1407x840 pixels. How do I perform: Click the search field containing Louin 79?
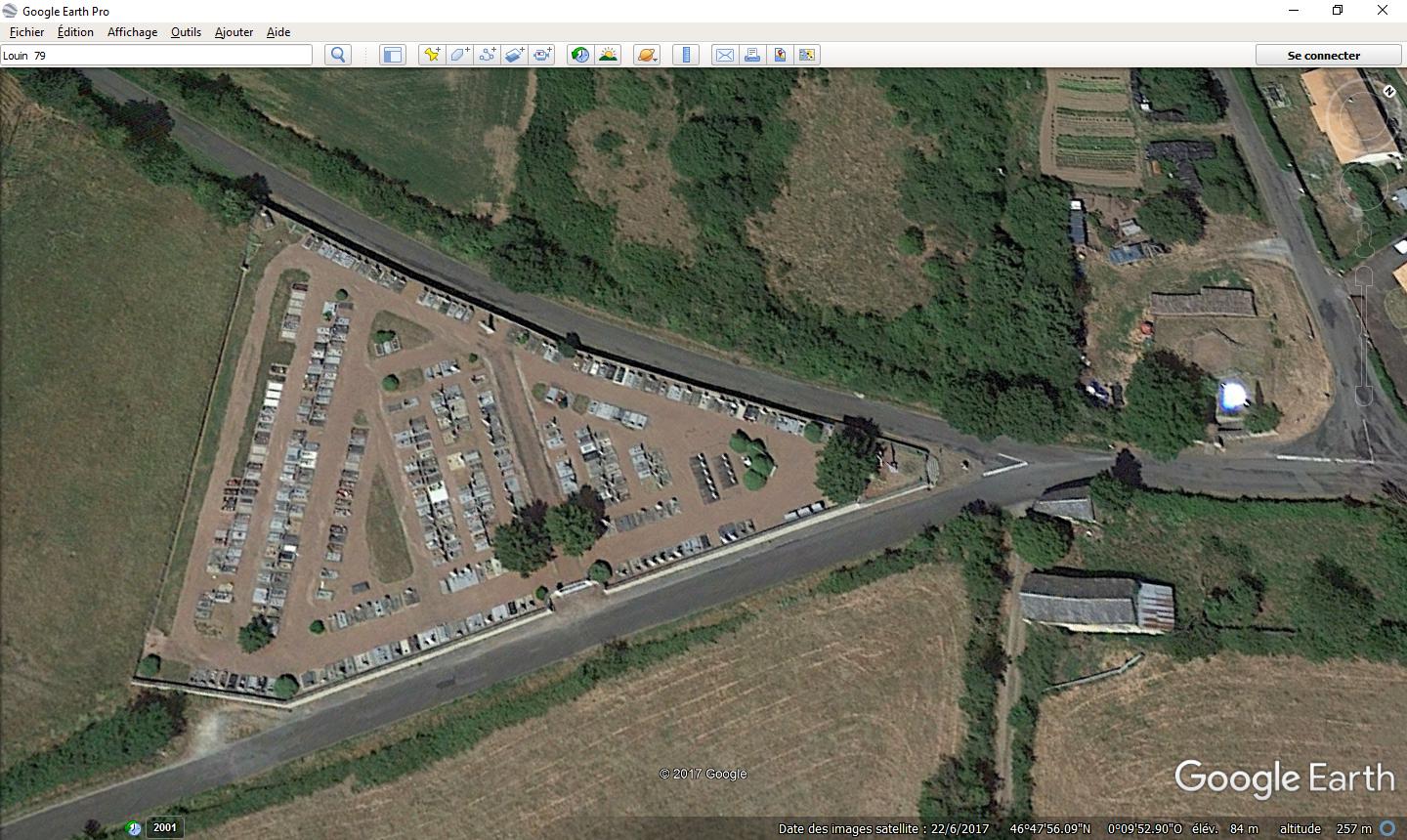pos(156,55)
